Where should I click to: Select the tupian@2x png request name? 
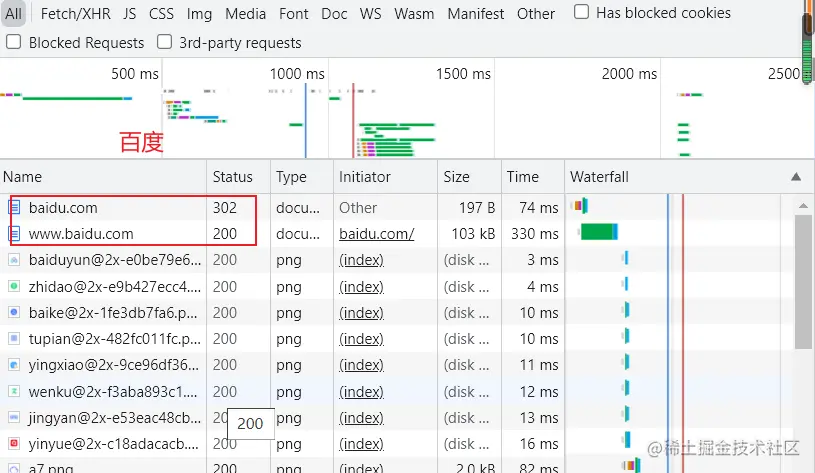click(x=115, y=339)
